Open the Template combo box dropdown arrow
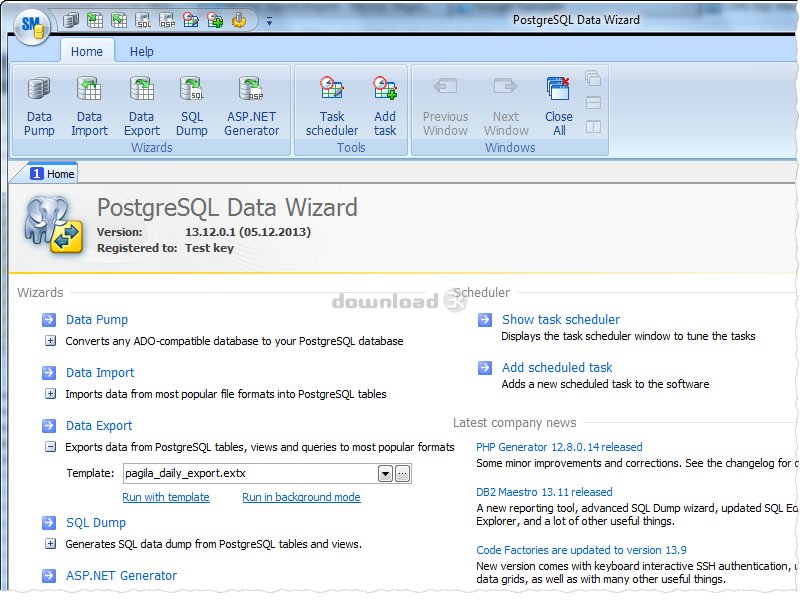The image size is (800, 600). coord(385,474)
